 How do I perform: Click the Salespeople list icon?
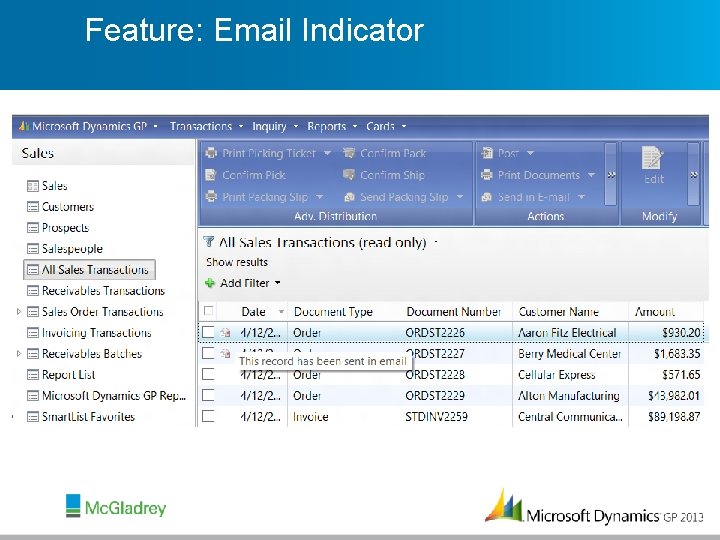(x=33, y=249)
